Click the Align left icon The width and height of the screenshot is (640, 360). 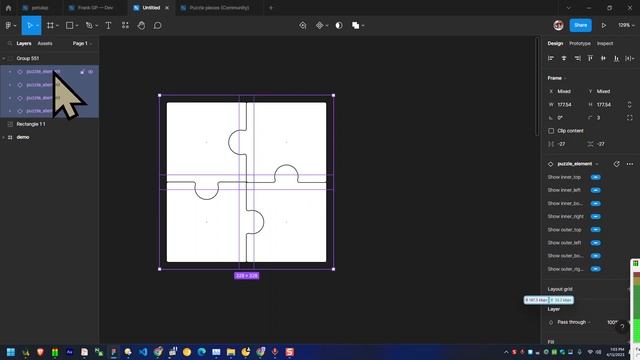tap(551, 58)
